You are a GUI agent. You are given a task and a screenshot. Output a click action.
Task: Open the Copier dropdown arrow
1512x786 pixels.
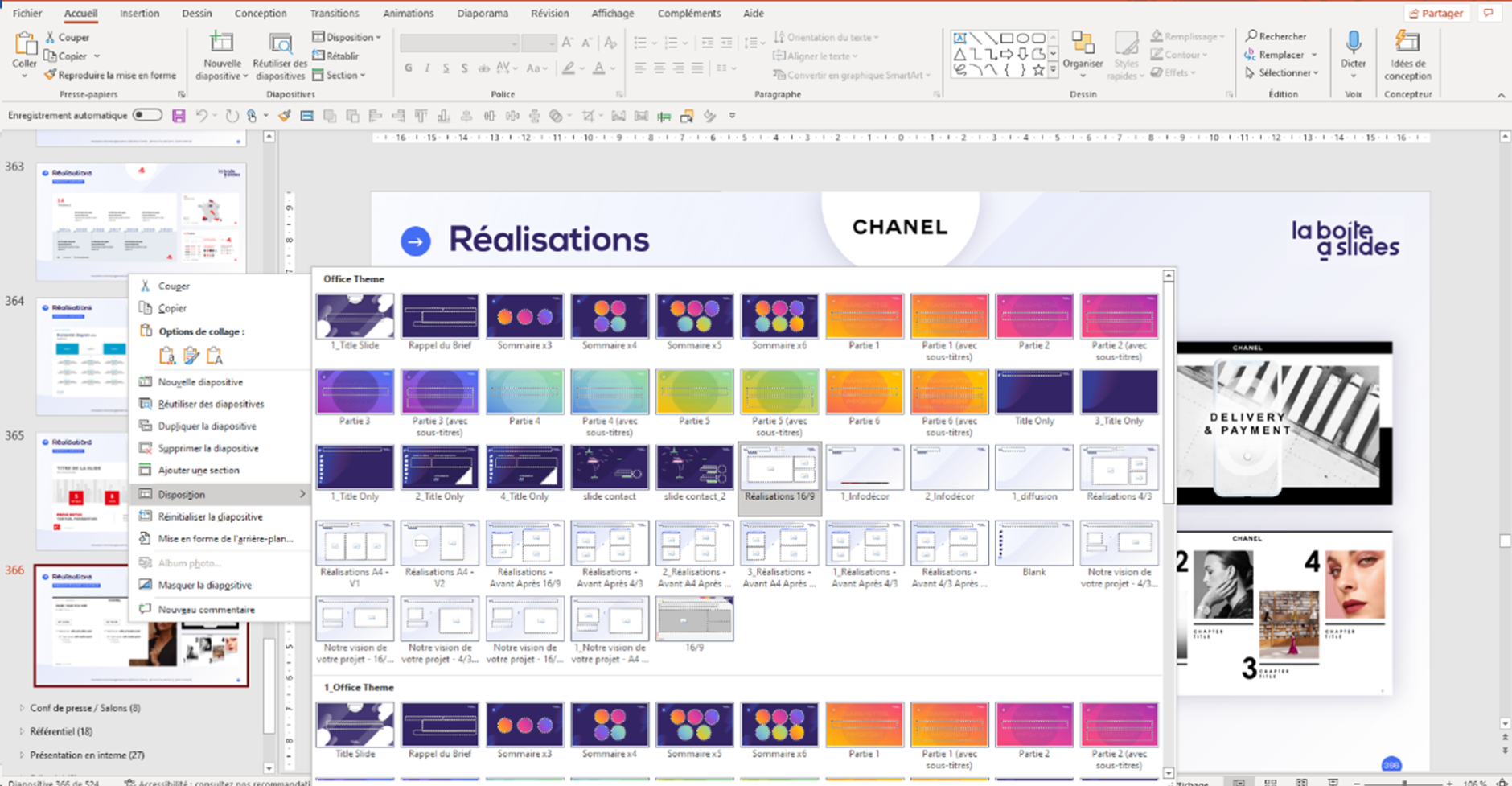(95, 56)
